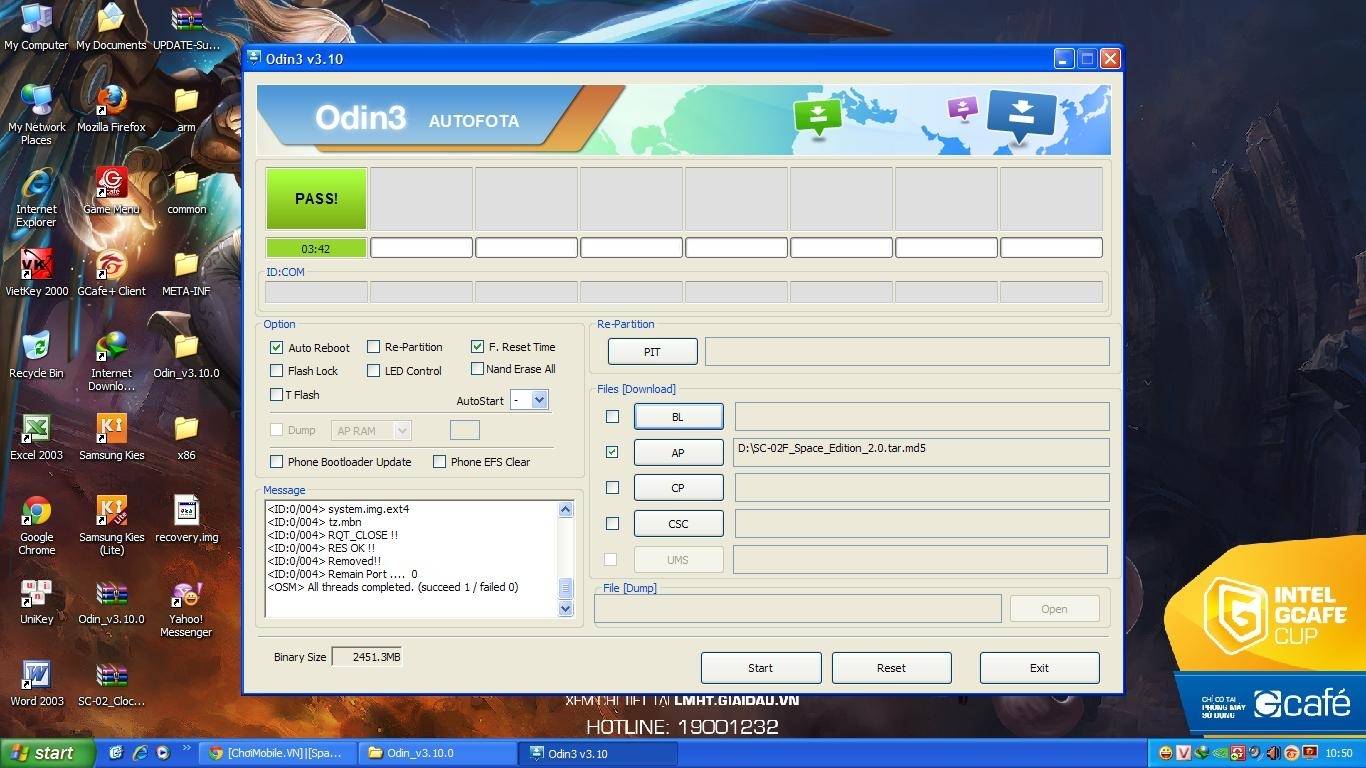Click the PIT file button
1366x768 pixels.
coord(652,352)
